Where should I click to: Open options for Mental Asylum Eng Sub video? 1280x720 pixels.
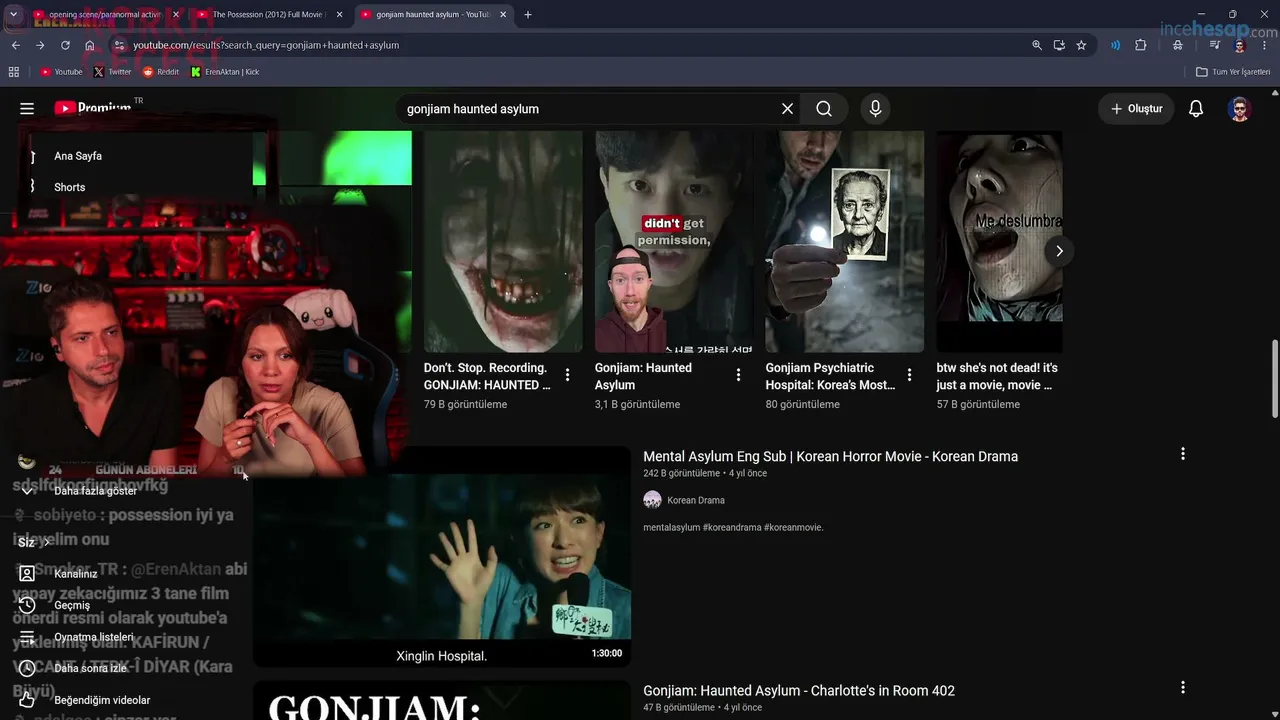(1183, 454)
